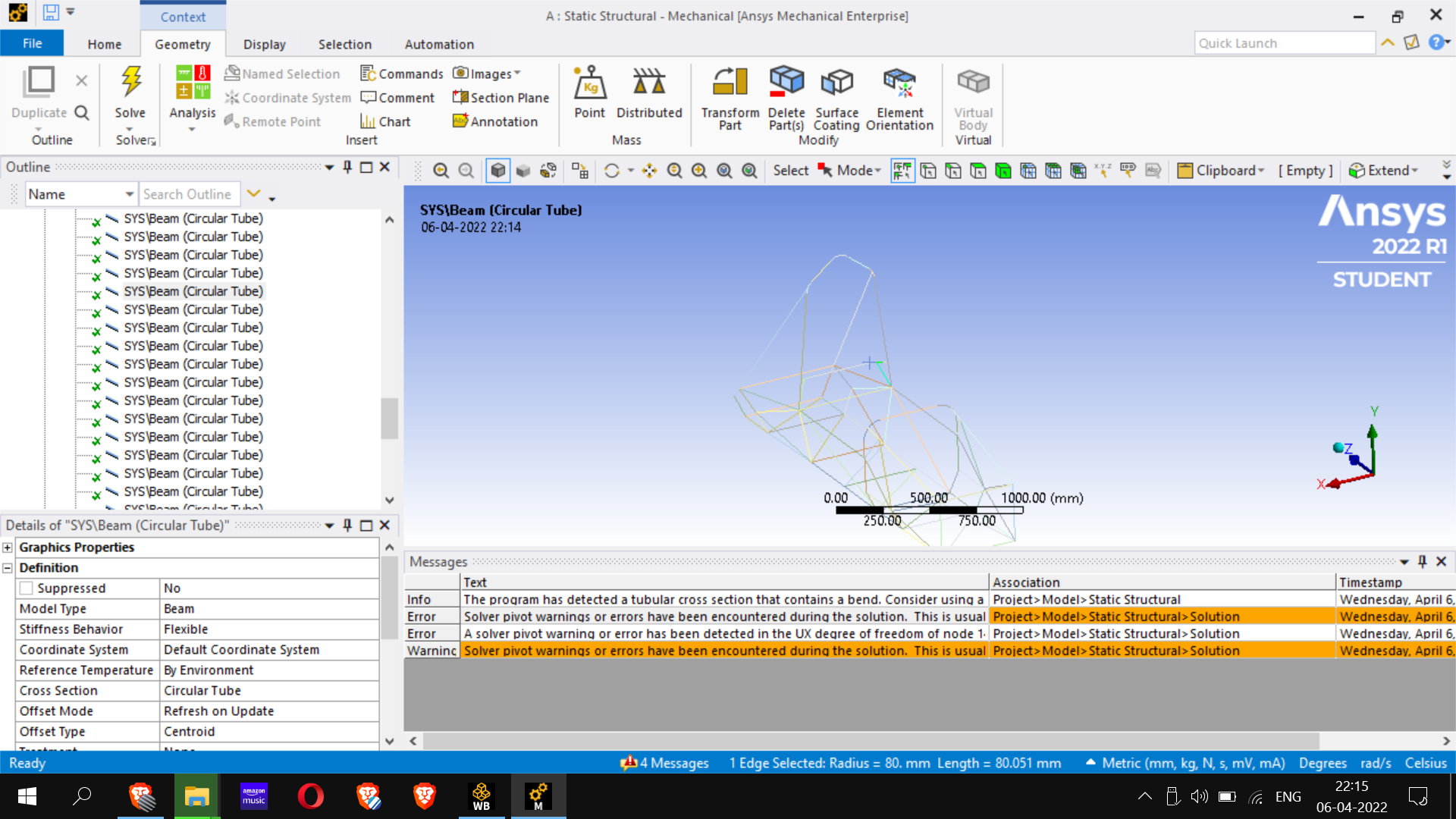1456x819 pixels.
Task: Click the Messages horizontal scrollbar
Action: (871, 741)
